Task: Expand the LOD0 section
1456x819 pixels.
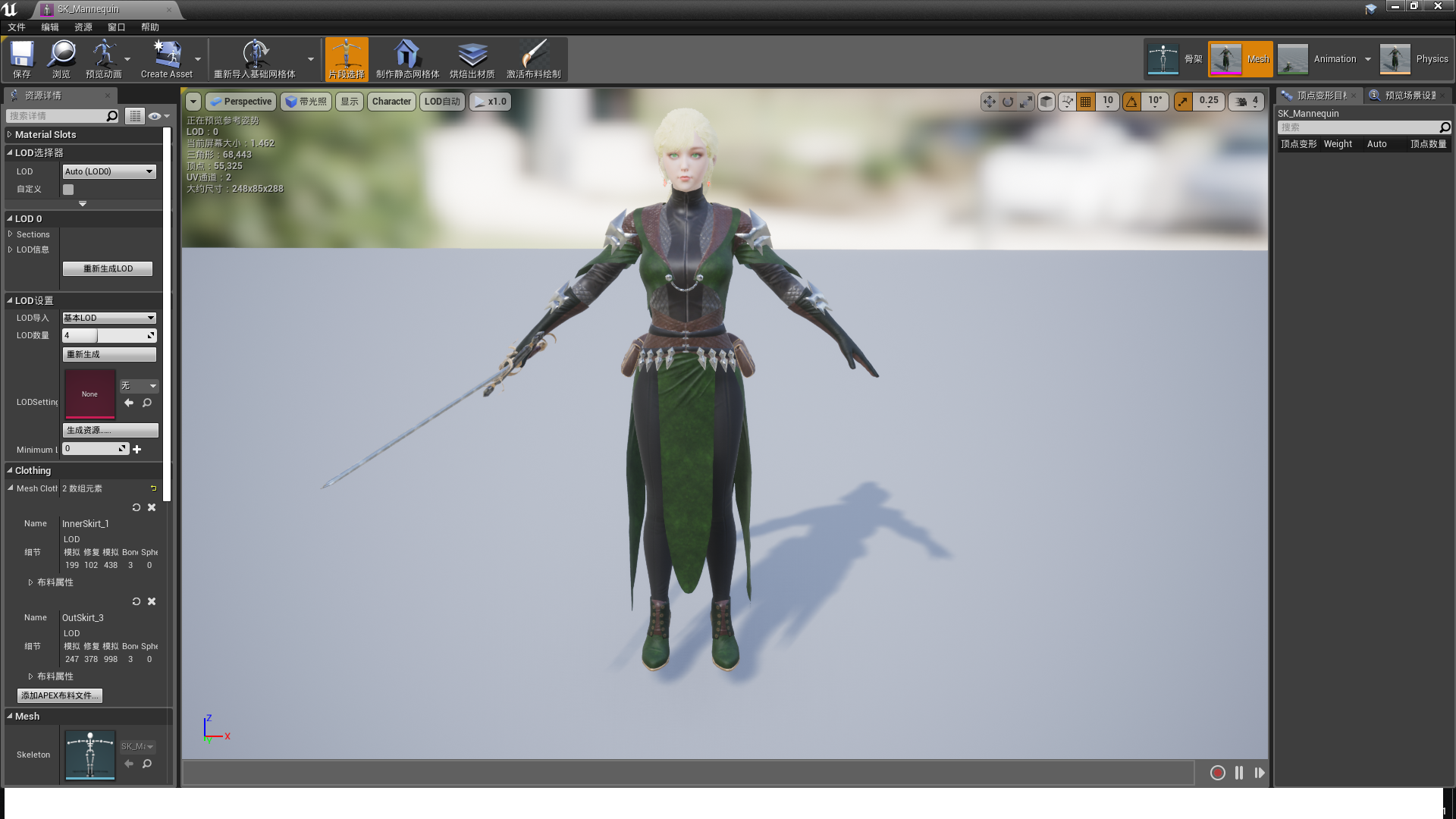Action: [9, 218]
